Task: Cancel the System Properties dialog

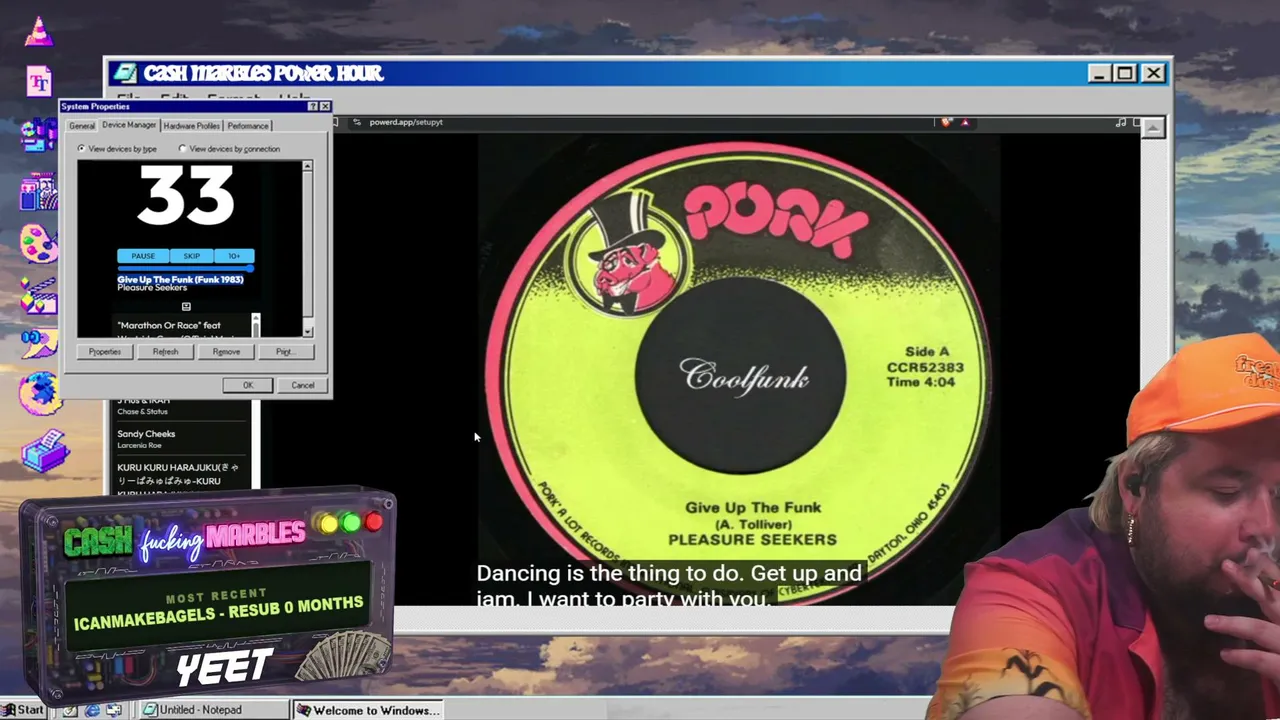Action: [303, 385]
